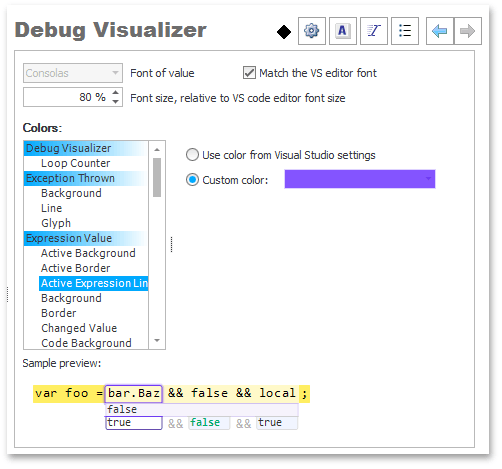The height and width of the screenshot is (469, 502).
Task: Select the Exception Thrown group header
Action: 71,178
